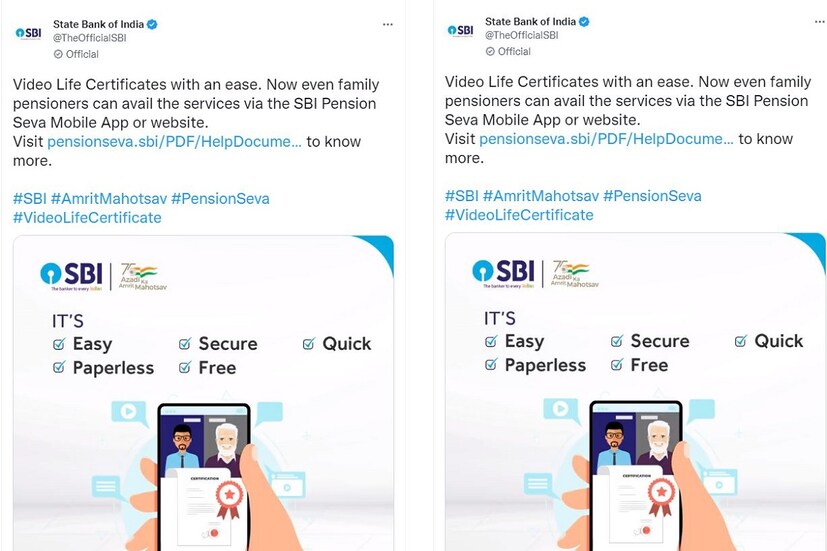The width and height of the screenshot is (827, 551).
Task: Open more options menu on left tweet
Action: tap(388, 24)
